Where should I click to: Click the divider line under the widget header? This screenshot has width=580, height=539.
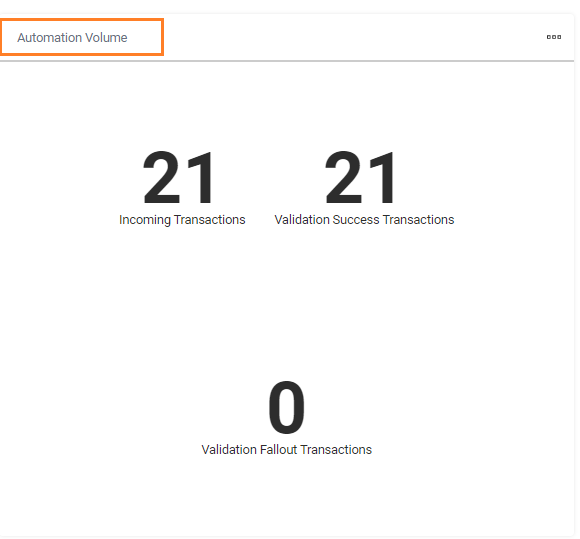click(287, 61)
